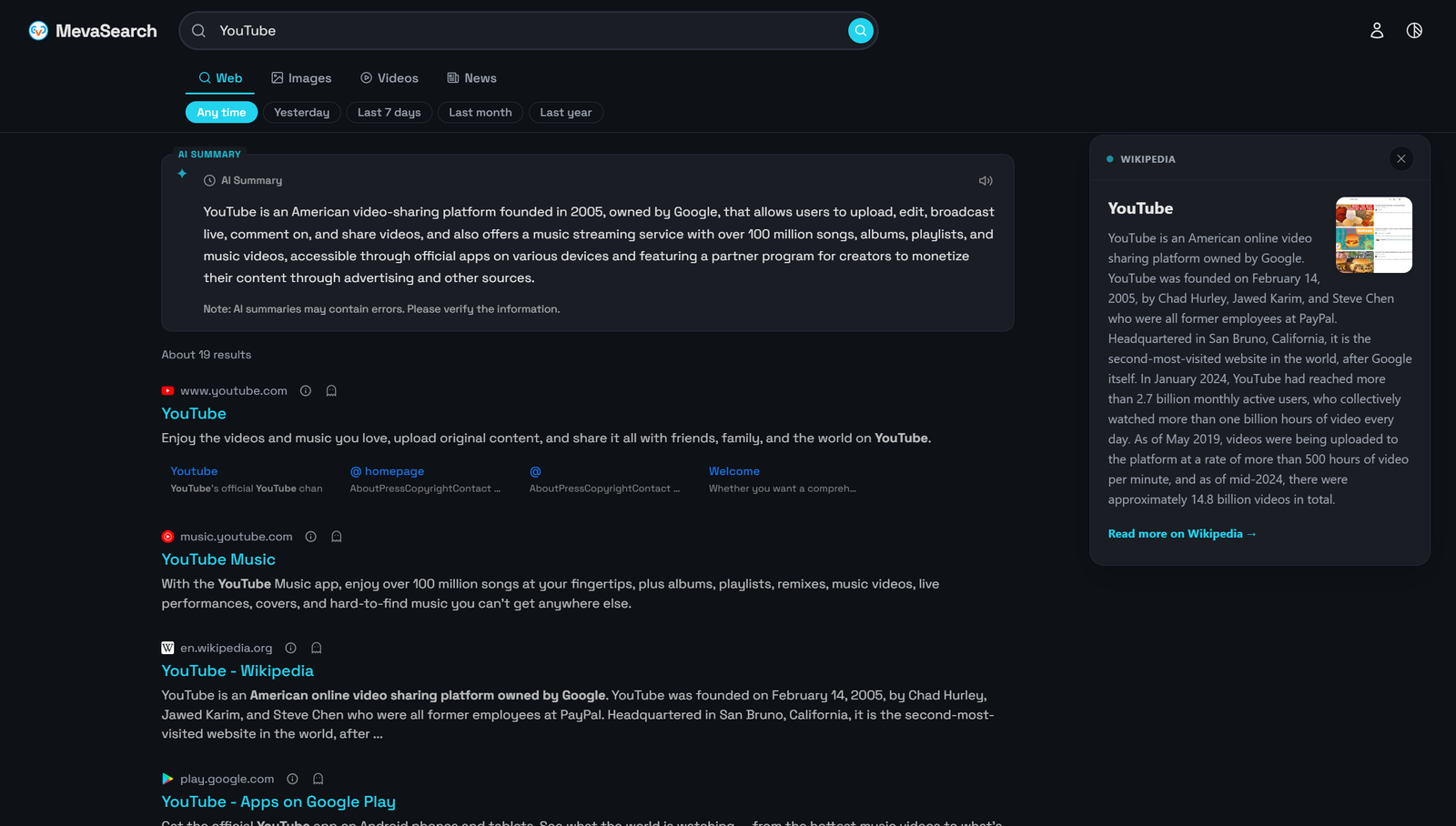1456x826 pixels.
Task: Show info for www.youtube.com result
Action: click(x=306, y=391)
